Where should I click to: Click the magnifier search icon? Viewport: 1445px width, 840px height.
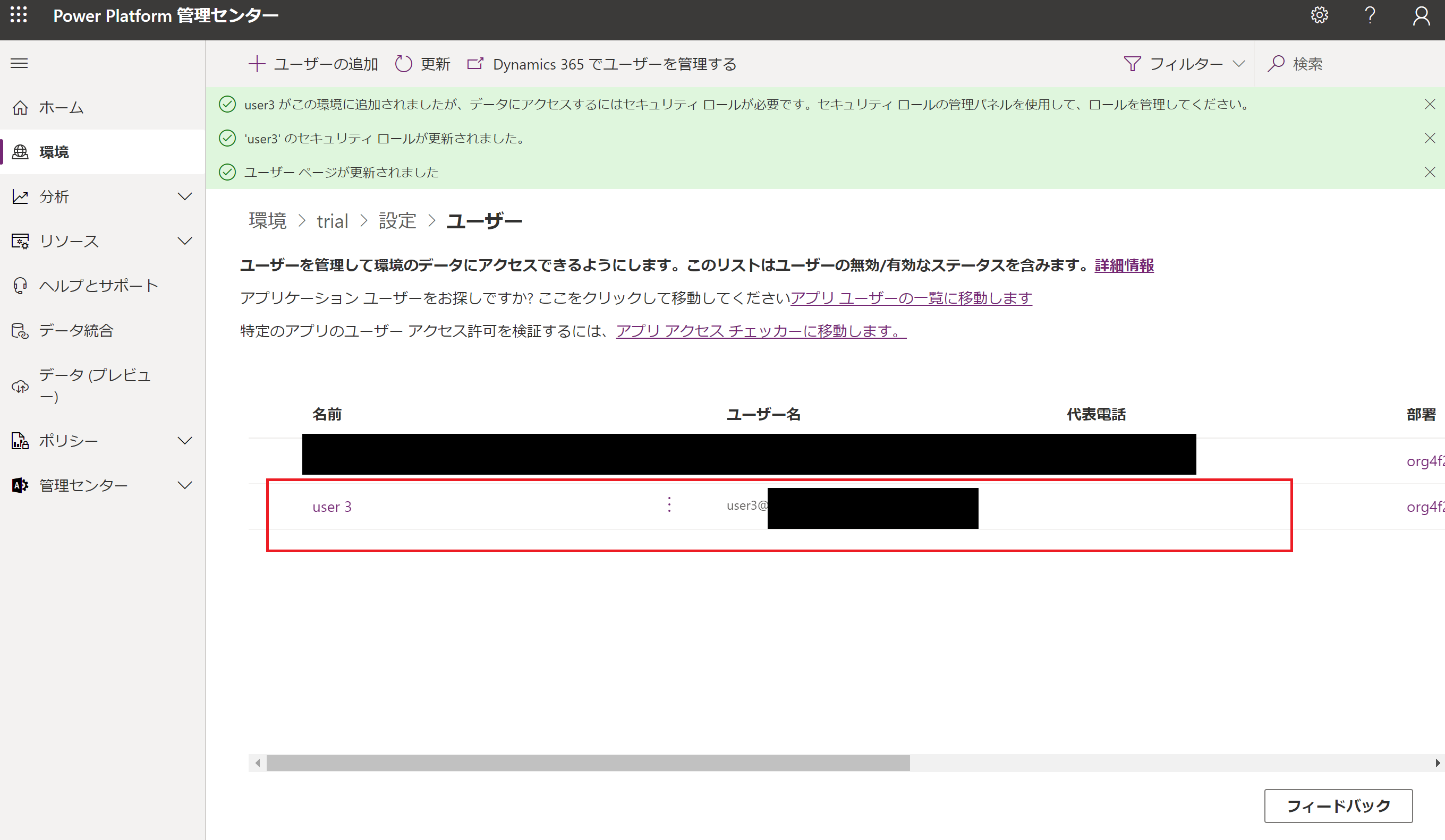click(1276, 64)
